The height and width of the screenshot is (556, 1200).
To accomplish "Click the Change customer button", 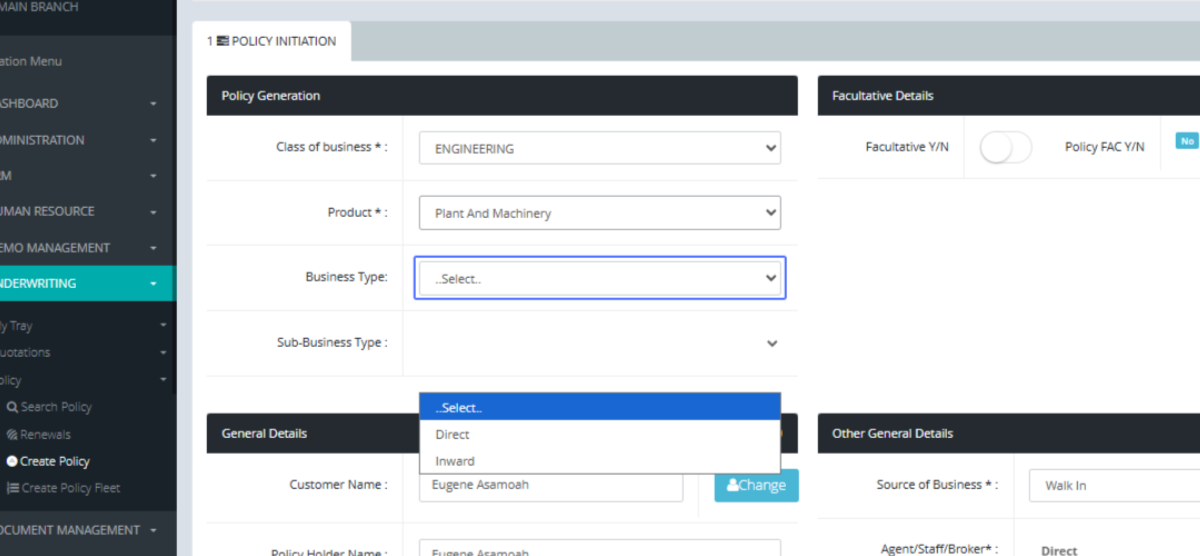I will 756,485.
